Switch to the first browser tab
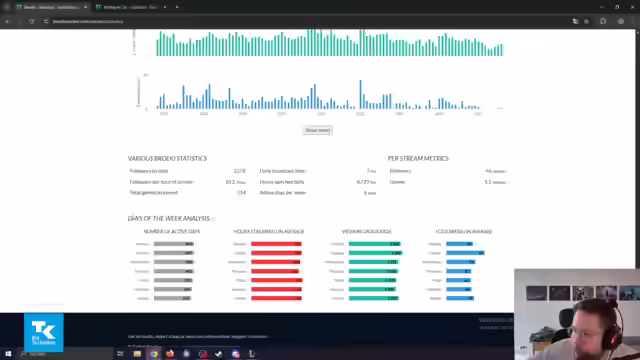Viewport: 640px width, 360px height. click(x=50, y=7)
